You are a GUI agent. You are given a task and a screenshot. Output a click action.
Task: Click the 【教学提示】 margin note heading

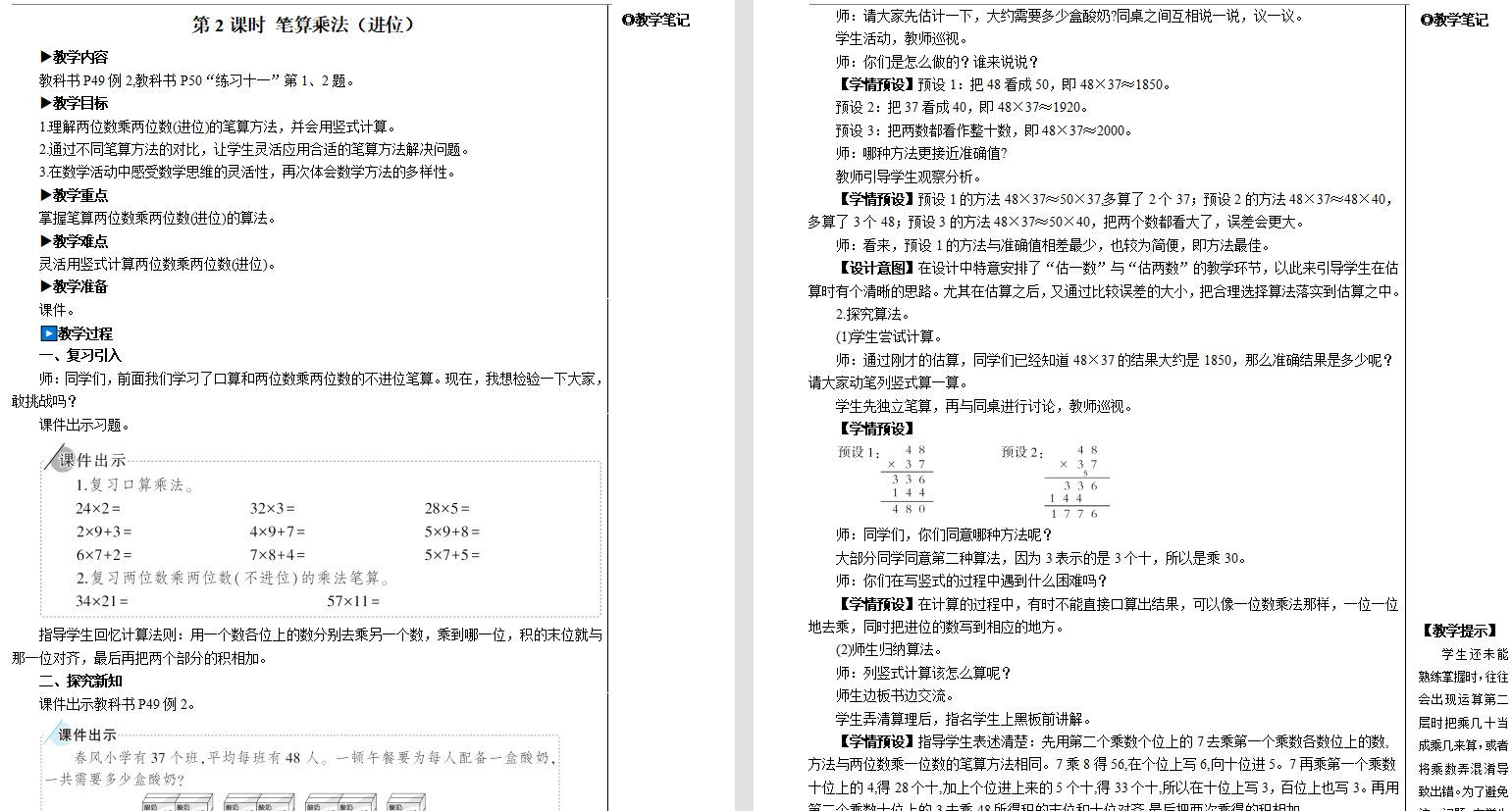(x=1459, y=631)
